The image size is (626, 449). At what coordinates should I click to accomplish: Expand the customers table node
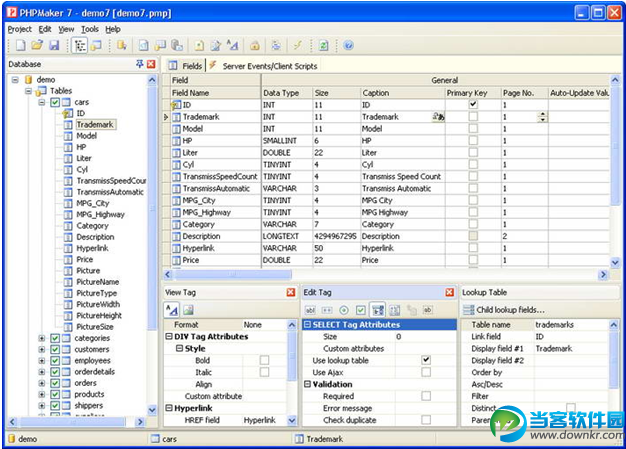(x=42, y=350)
